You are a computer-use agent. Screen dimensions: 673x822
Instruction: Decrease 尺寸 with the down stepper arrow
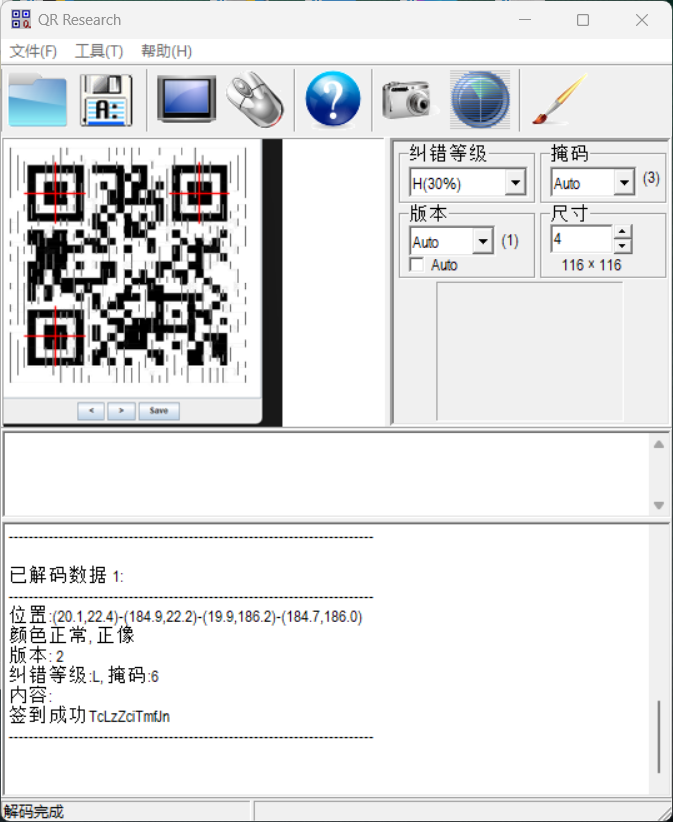coord(622,246)
